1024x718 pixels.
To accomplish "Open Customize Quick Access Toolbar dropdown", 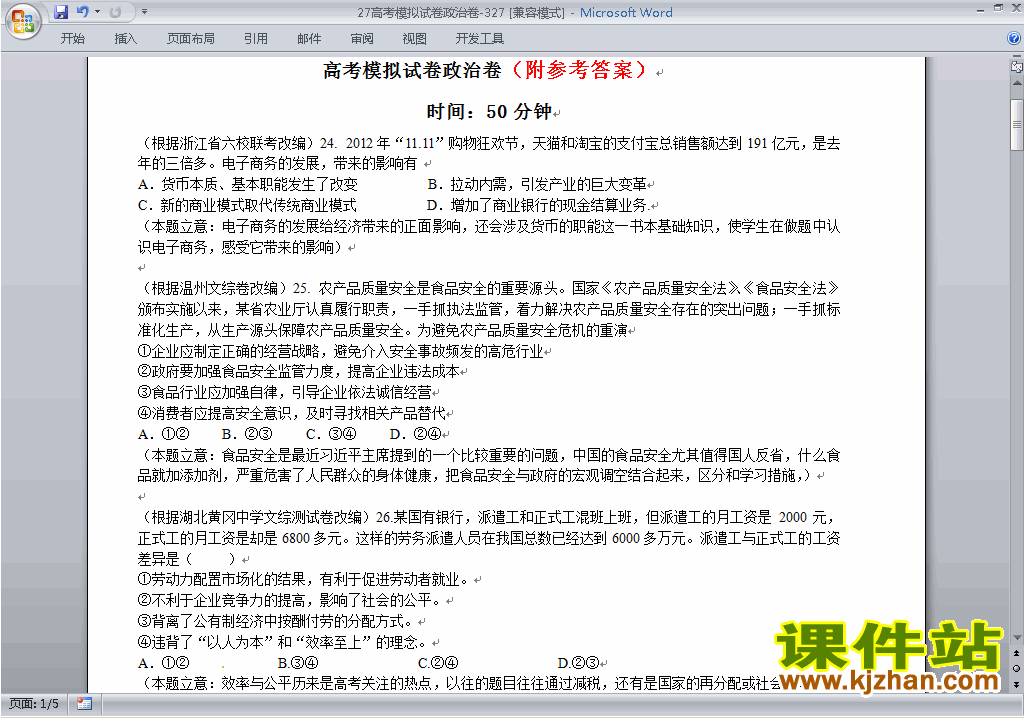I will 144,12.
